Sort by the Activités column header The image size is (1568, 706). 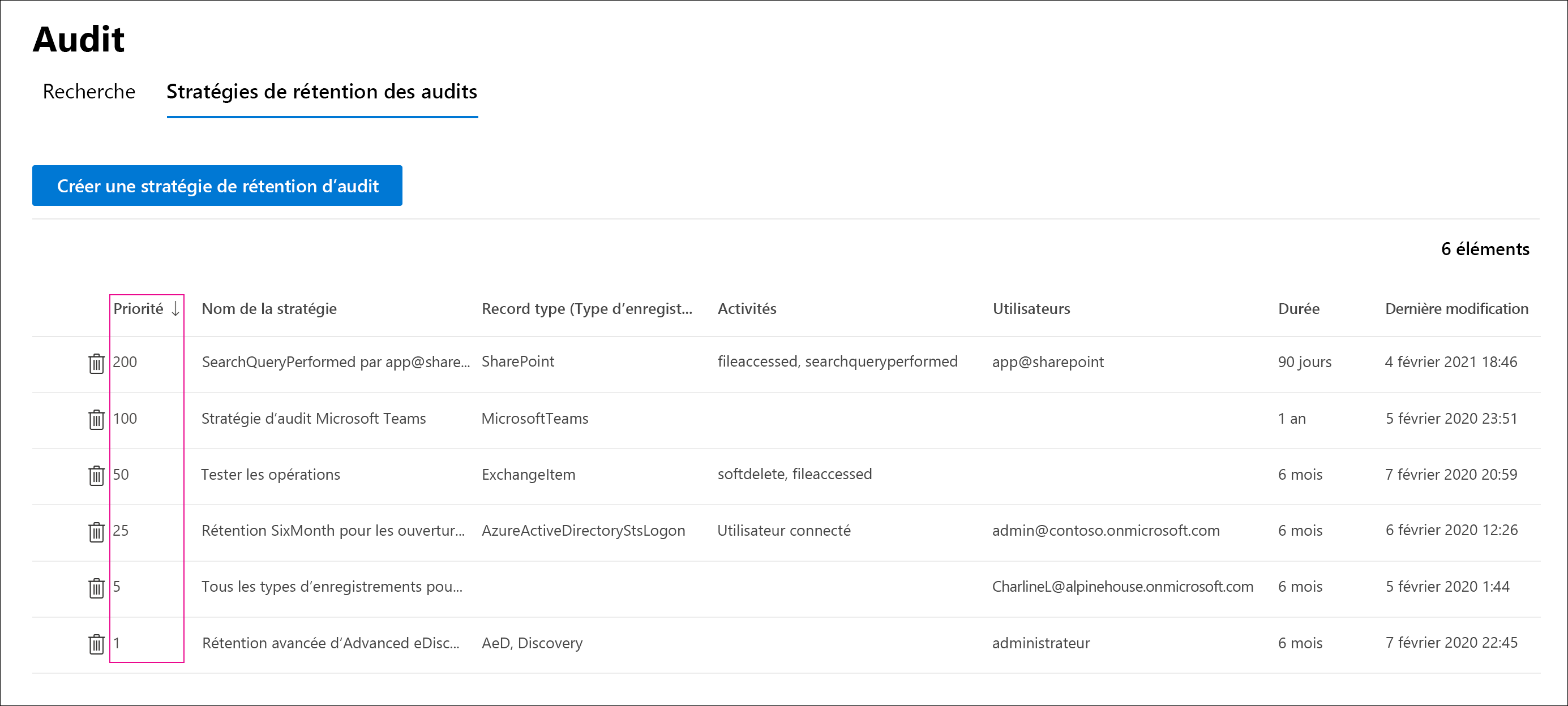[x=747, y=309]
